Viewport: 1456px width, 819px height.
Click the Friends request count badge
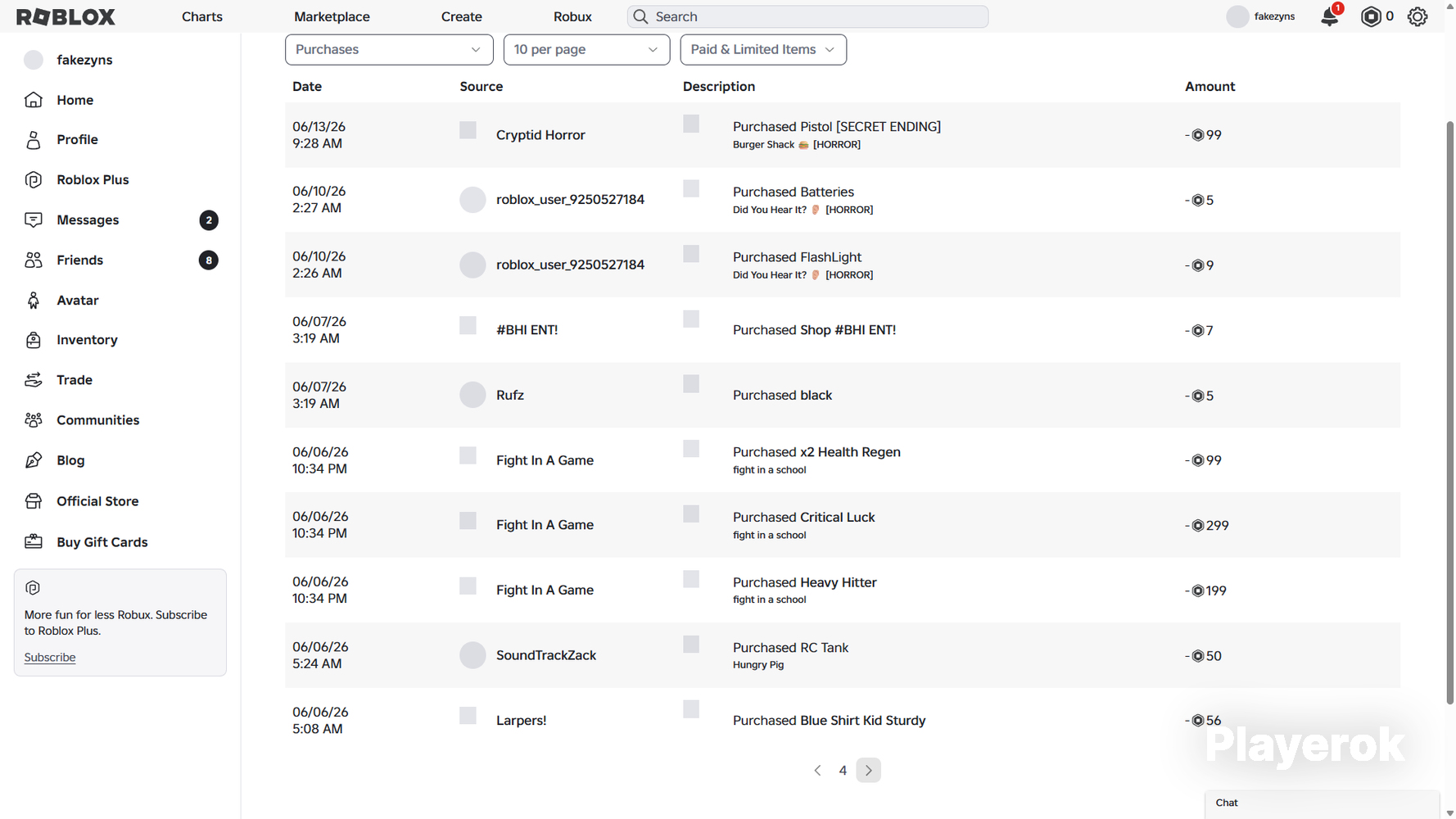pos(209,260)
